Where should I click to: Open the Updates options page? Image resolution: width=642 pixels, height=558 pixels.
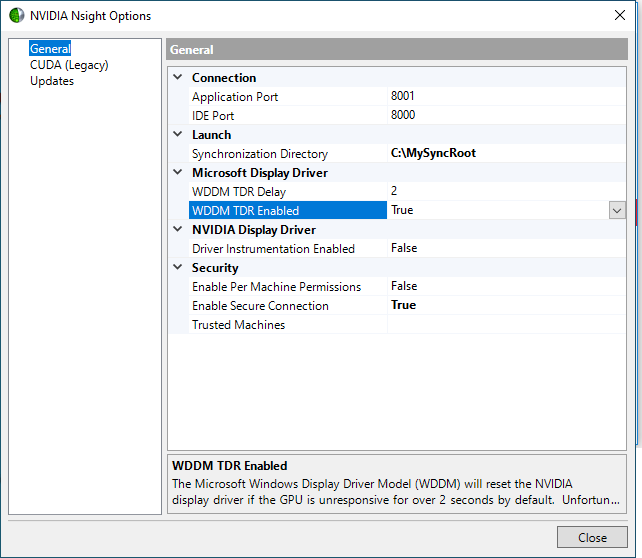(52, 81)
